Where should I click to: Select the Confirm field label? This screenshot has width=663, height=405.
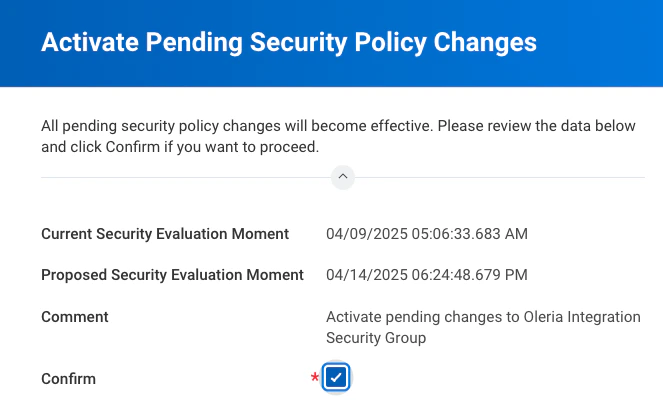point(68,379)
